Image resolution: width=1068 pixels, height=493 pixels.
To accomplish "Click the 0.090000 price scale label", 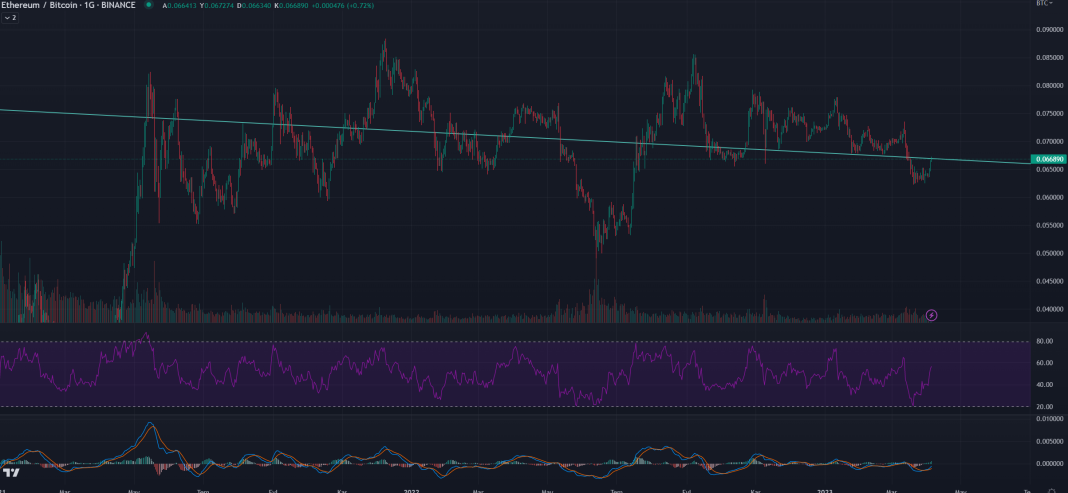I will [1049, 30].
